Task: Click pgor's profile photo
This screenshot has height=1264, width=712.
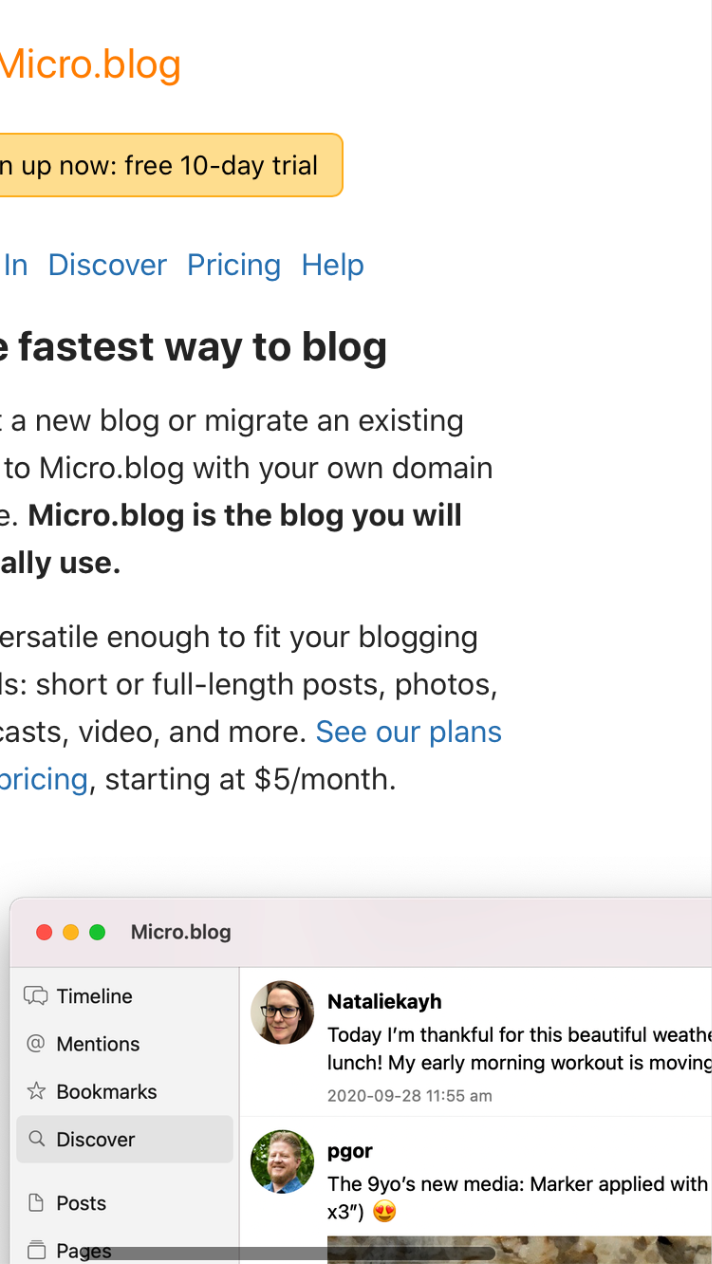Action: tap(281, 1162)
